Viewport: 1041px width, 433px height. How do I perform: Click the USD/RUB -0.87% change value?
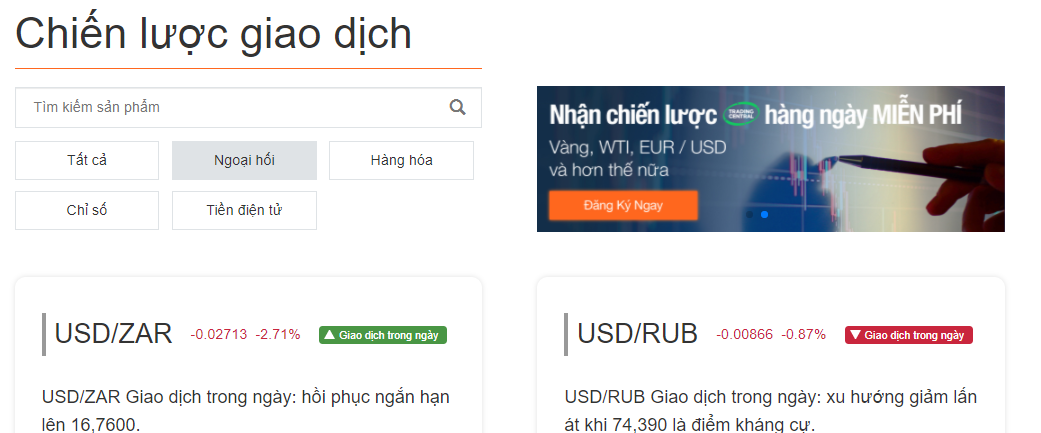(x=803, y=335)
